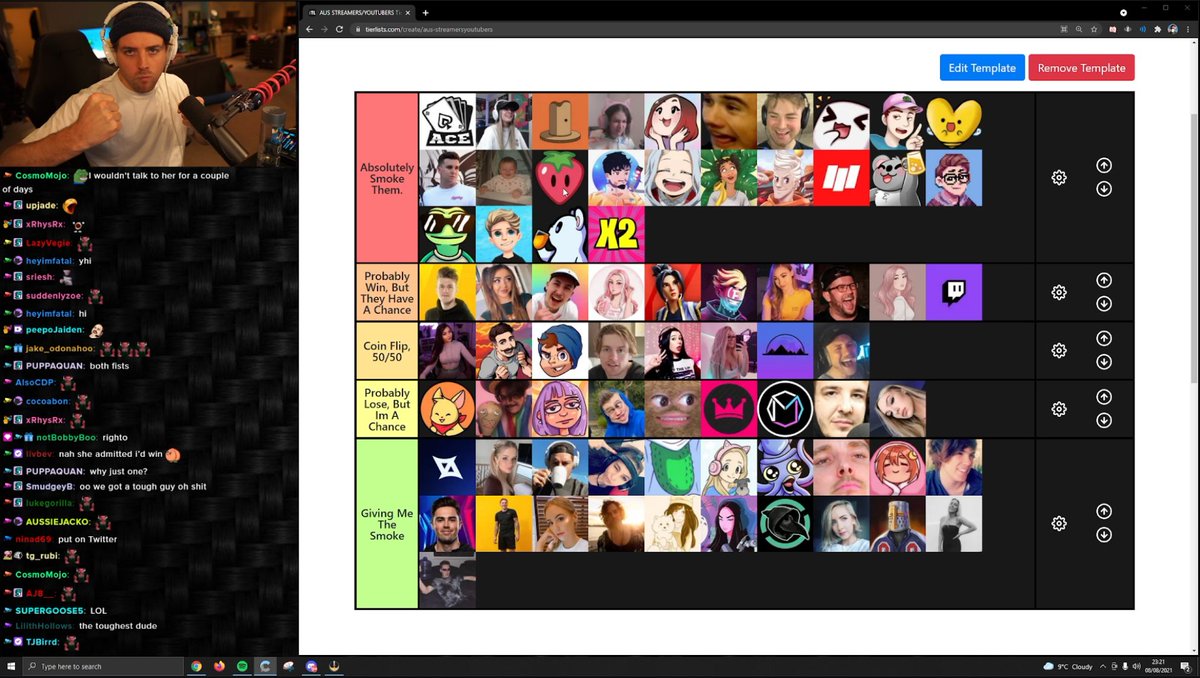Click the Absolutely Smoke Them tier label
The height and width of the screenshot is (678, 1200).
pyautogui.click(x=387, y=177)
